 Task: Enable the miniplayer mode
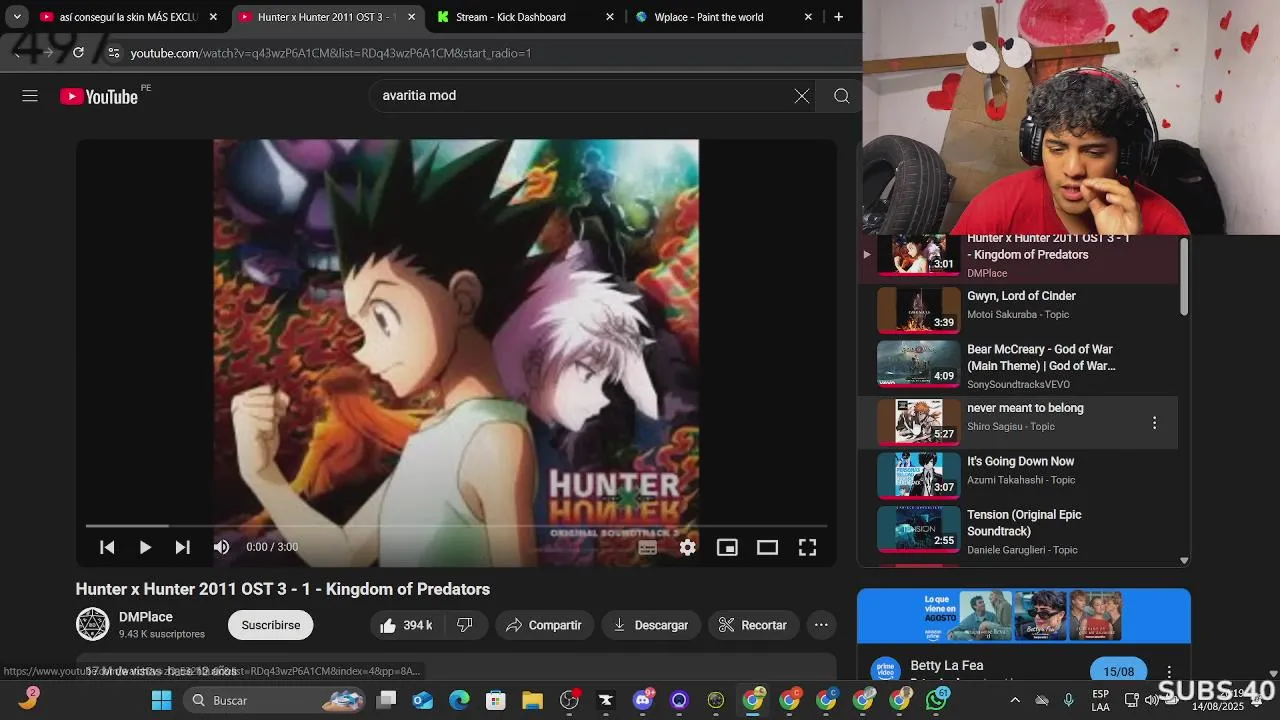[x=727, y=547]
